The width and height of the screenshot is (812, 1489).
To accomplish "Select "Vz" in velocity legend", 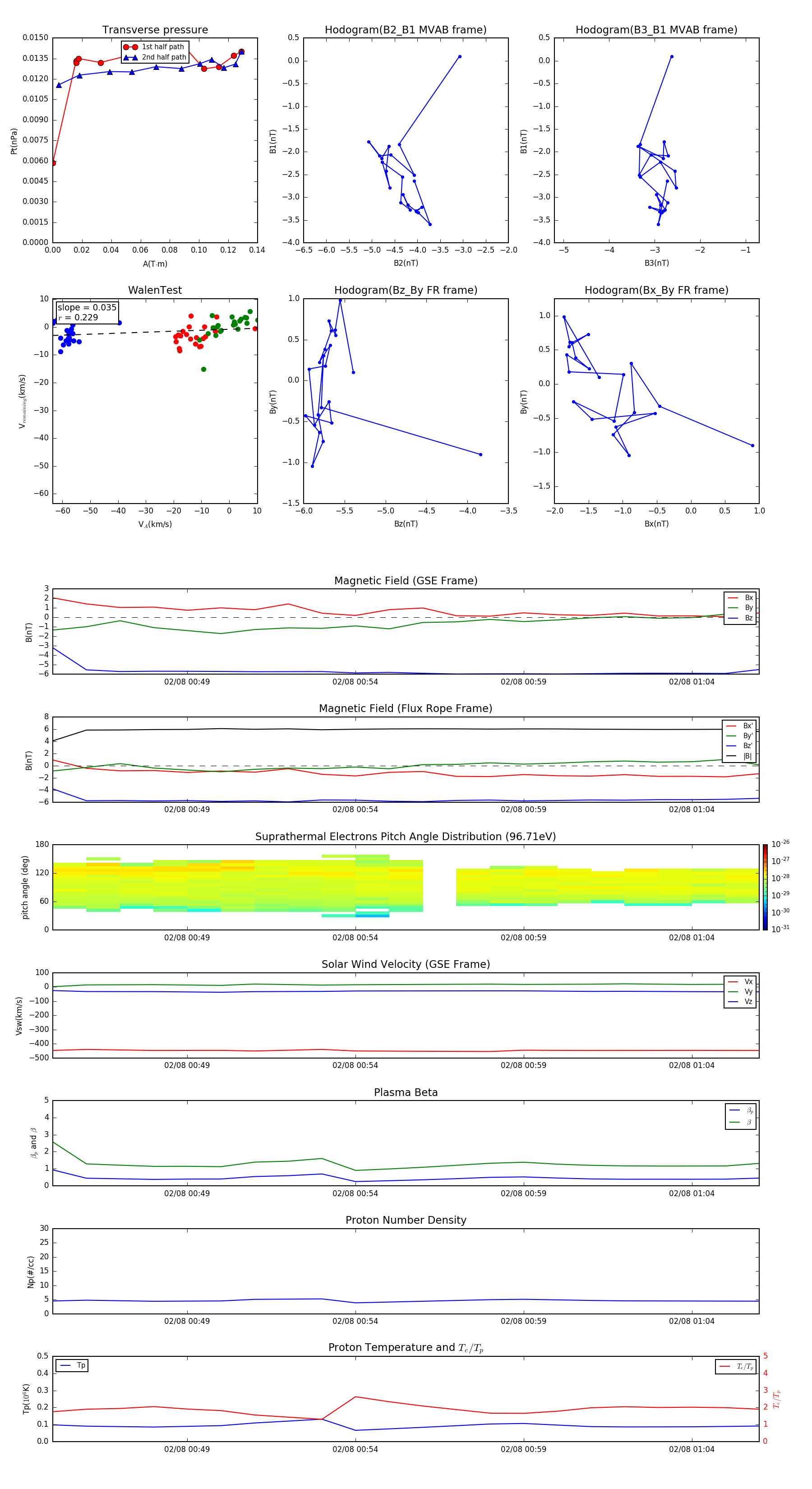I will point(740,1002).
